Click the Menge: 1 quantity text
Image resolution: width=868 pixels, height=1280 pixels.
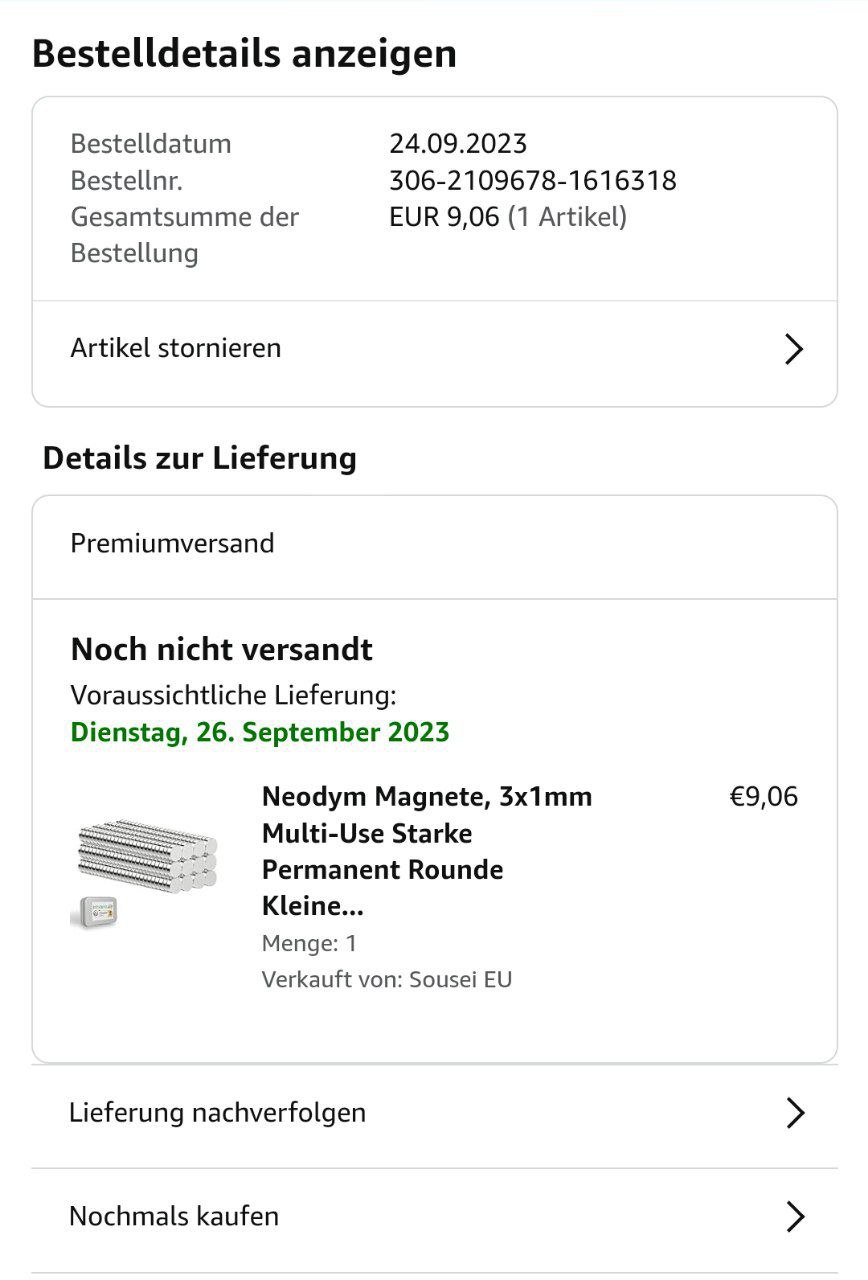pos(309,943)
